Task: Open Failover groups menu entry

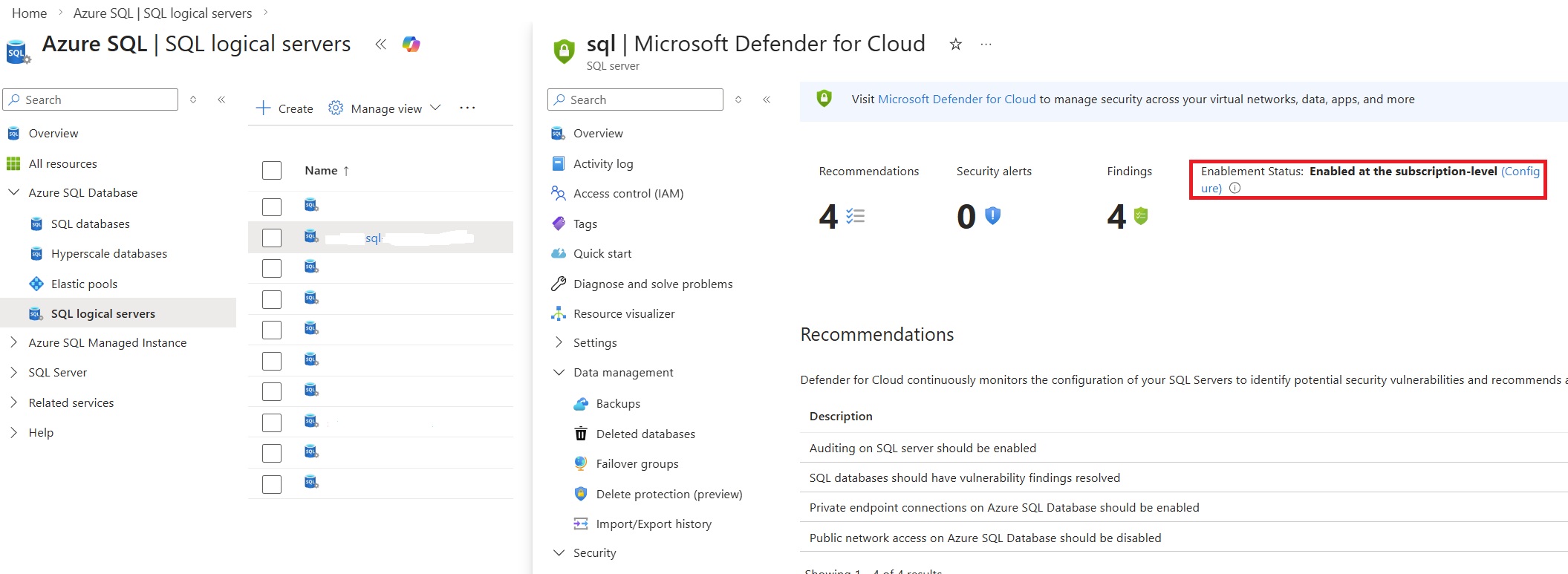Action: click(637, 463)
